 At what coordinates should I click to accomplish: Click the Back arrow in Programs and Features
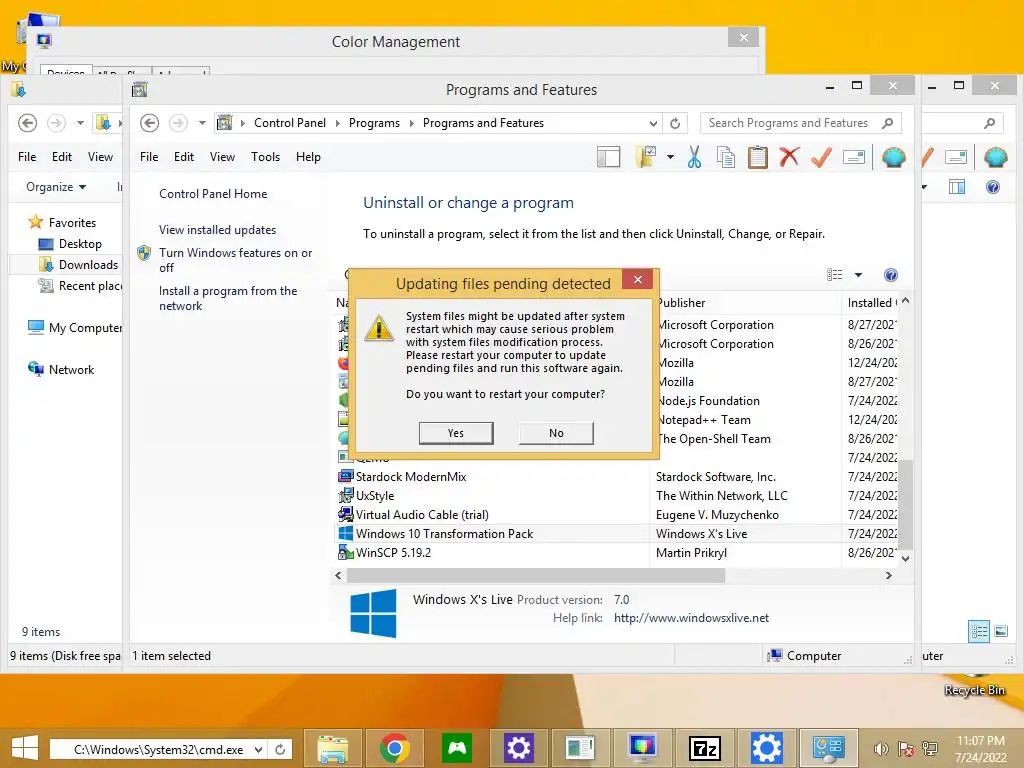point(149,123)
